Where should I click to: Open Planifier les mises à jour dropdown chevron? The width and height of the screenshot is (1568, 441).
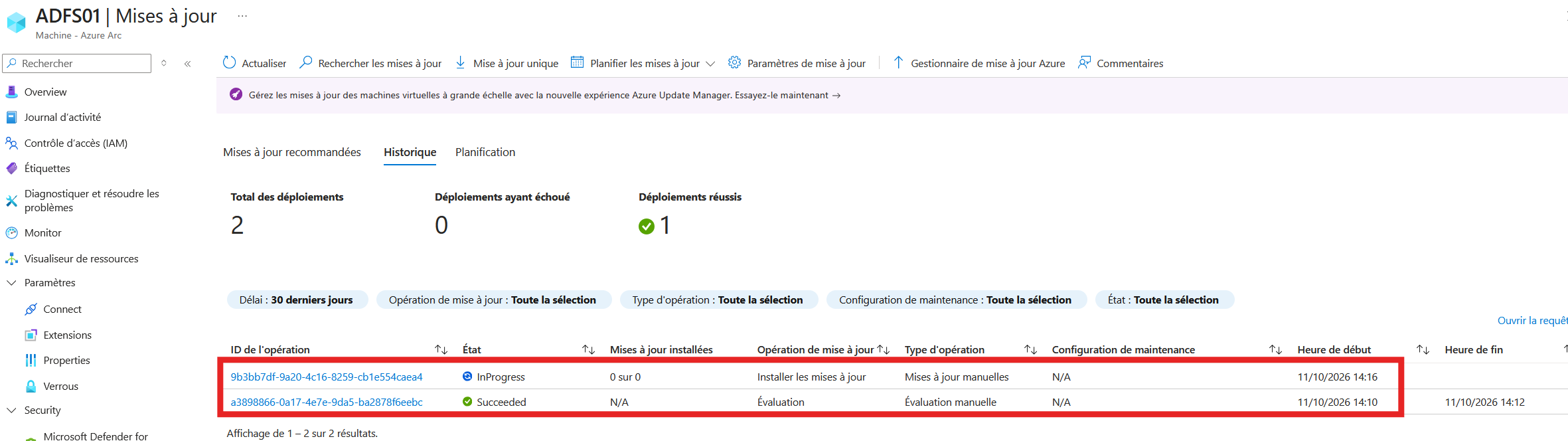710,64
